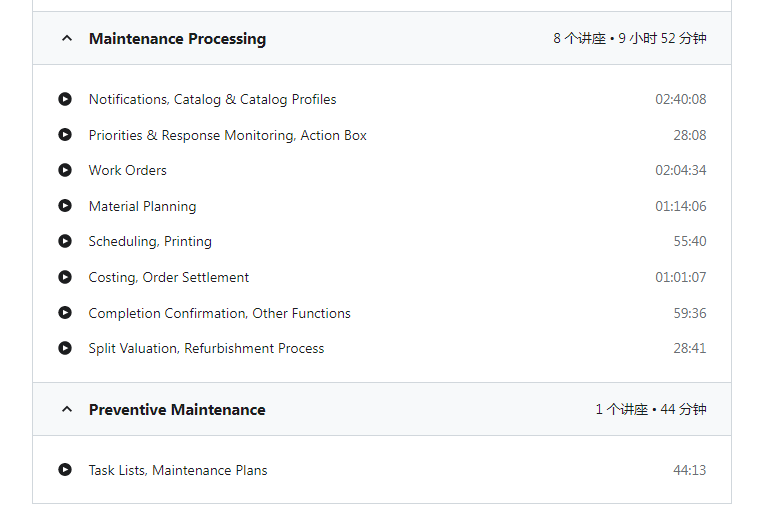Click the play icon beside Material Planning
The image size is (766, 520).
click(65, 206)
